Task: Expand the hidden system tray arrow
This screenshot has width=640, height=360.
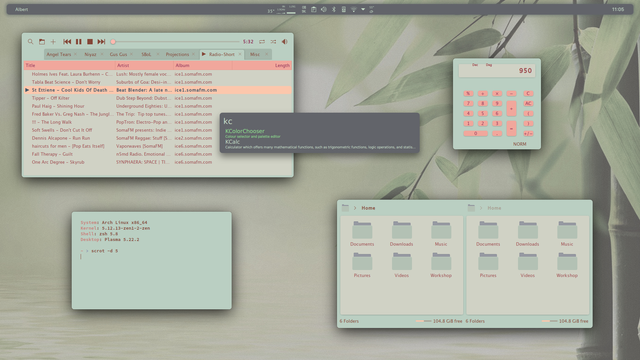Action: [x=363, y=9]
